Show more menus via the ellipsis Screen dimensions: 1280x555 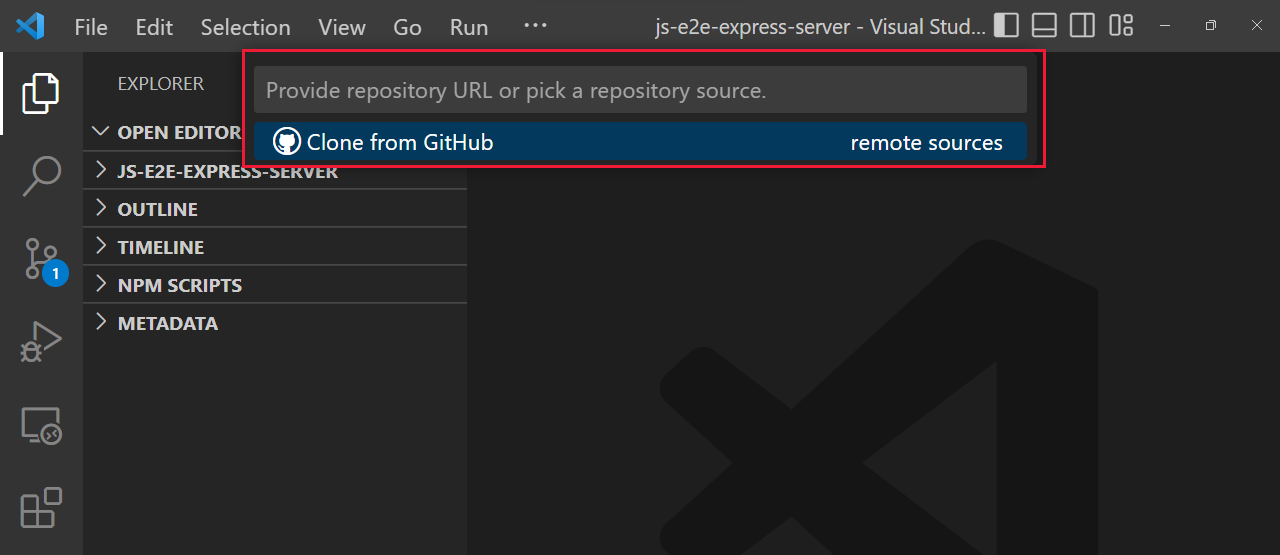point(535,26)
